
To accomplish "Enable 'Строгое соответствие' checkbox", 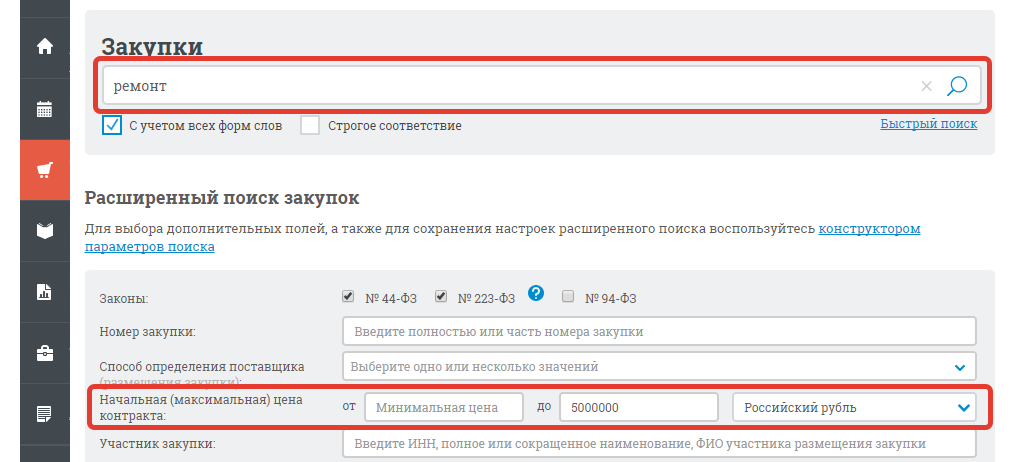I will click(310, 125).
